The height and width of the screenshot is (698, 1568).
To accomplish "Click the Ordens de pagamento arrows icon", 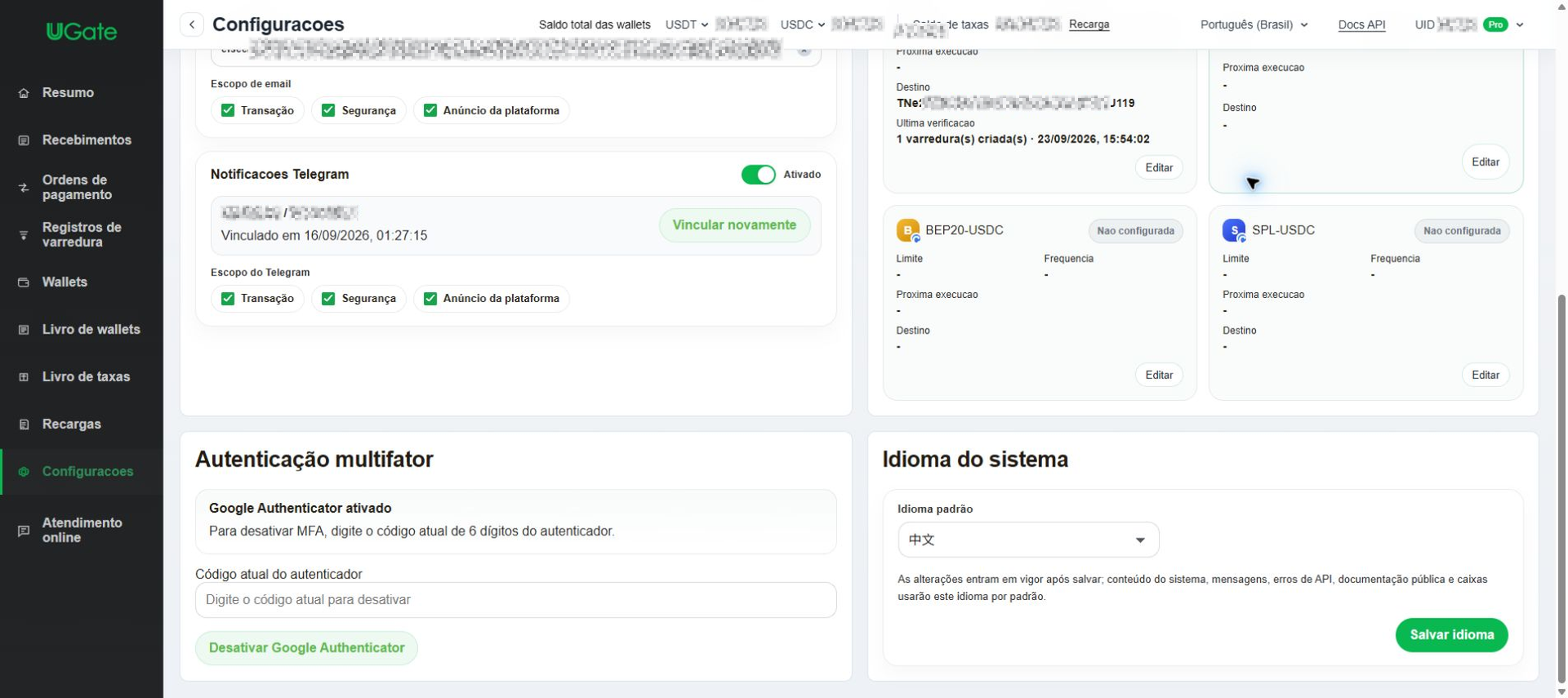I will coord(24,188).
